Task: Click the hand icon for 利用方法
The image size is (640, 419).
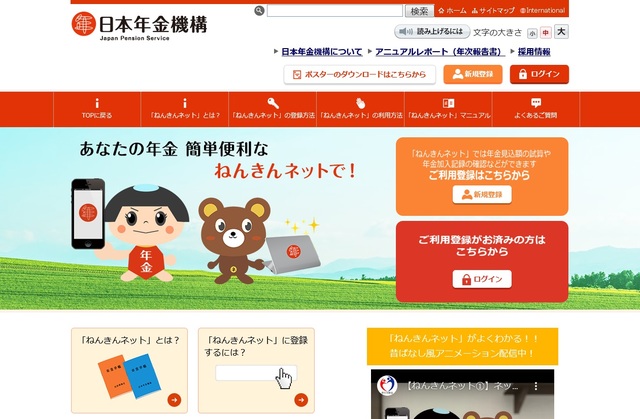Action: click(x=360, y=103)
